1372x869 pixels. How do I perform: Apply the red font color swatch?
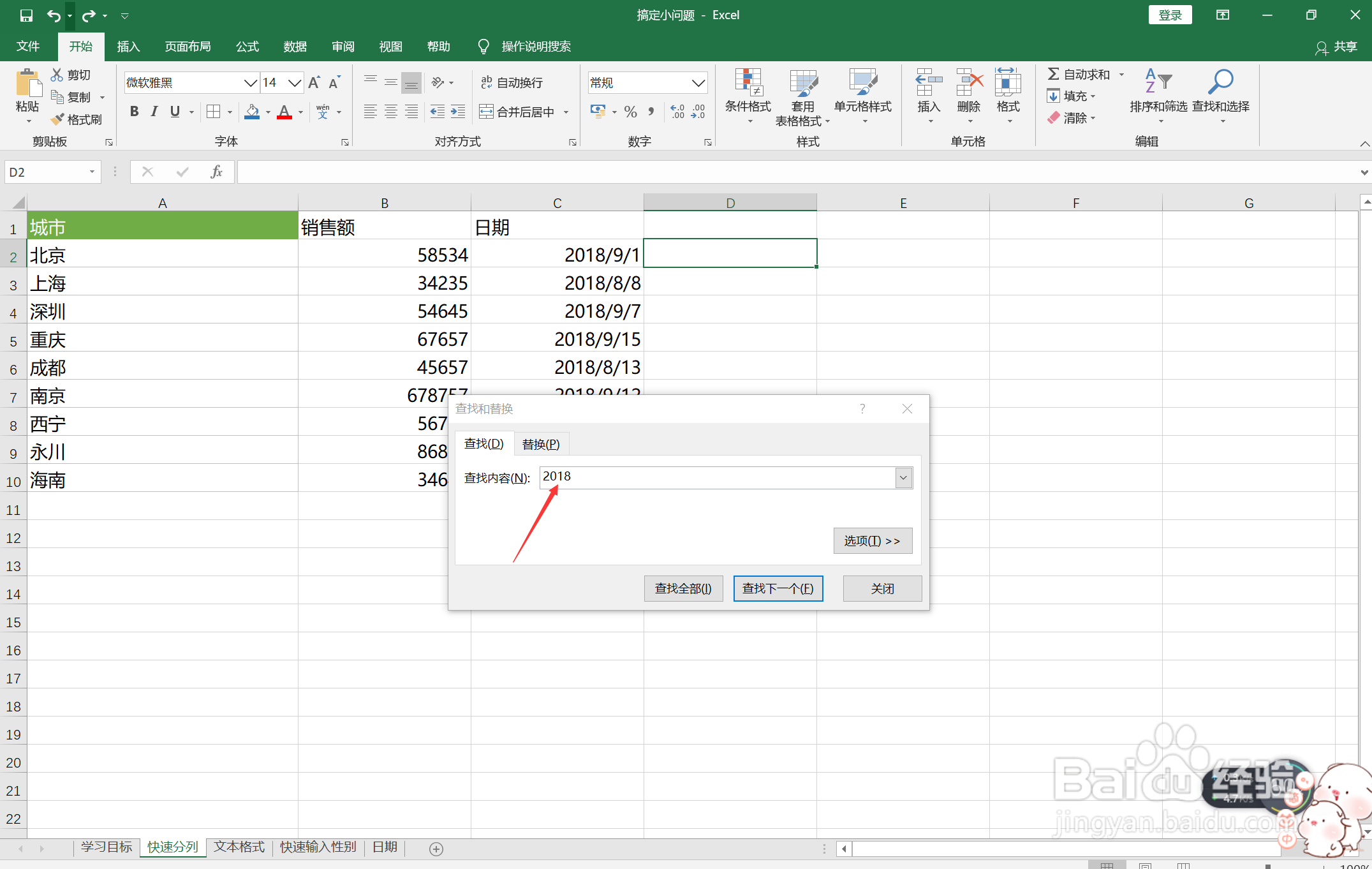point(284,112)
